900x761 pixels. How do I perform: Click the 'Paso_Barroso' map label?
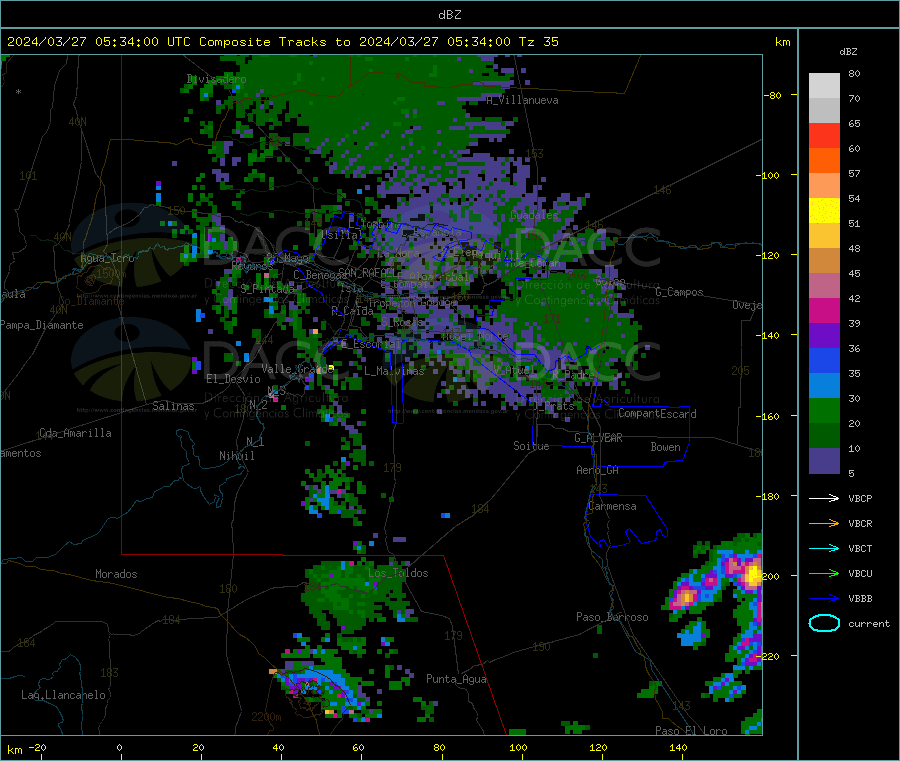click(612, 617)
